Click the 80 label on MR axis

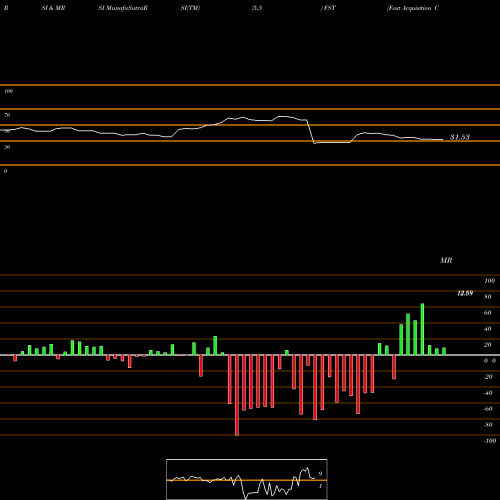(488, 297)
